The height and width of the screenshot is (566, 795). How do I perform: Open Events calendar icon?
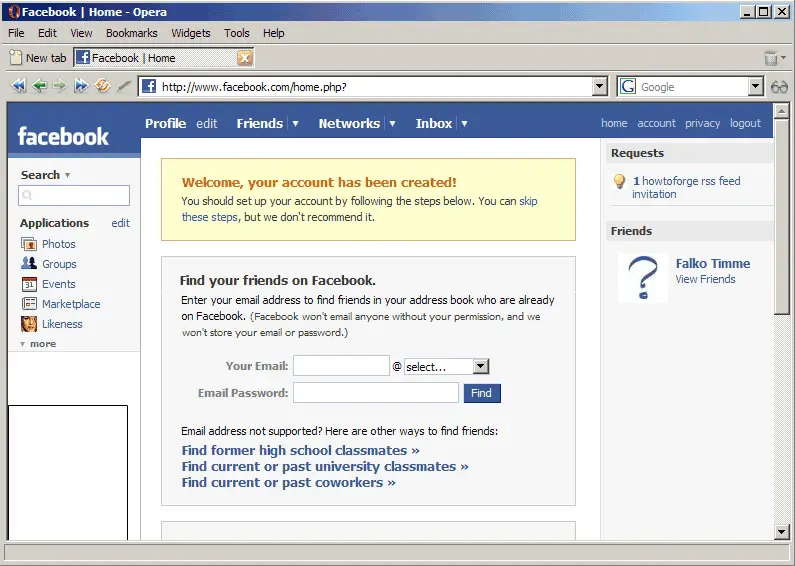coord(29,284)
